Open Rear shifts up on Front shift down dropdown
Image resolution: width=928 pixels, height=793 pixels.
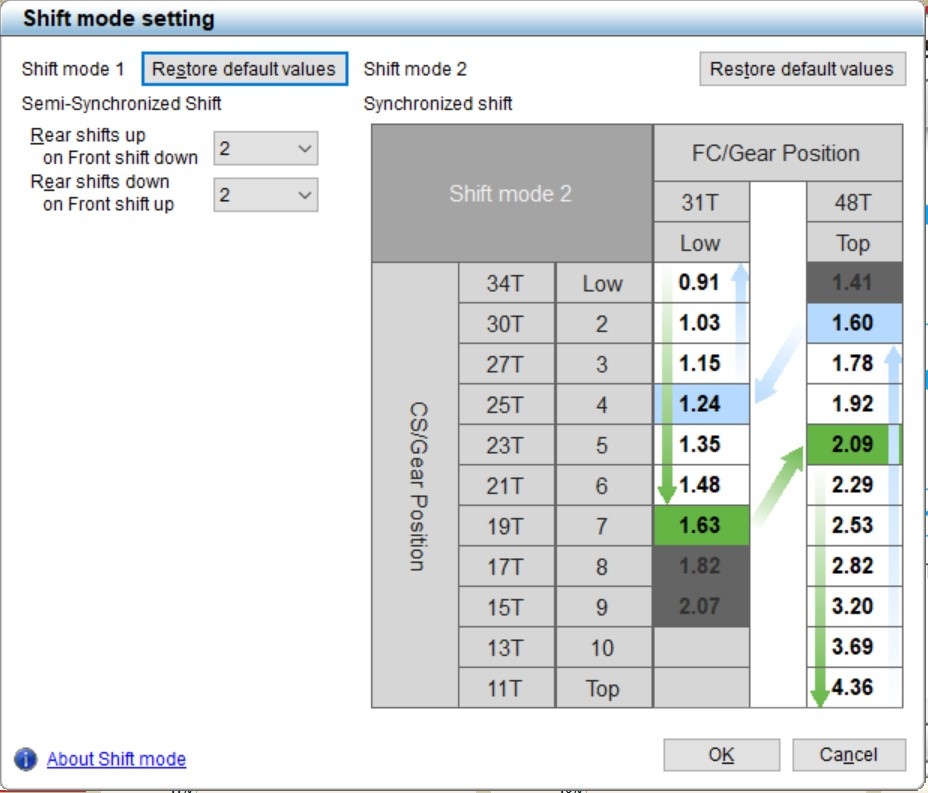point(265,149)
